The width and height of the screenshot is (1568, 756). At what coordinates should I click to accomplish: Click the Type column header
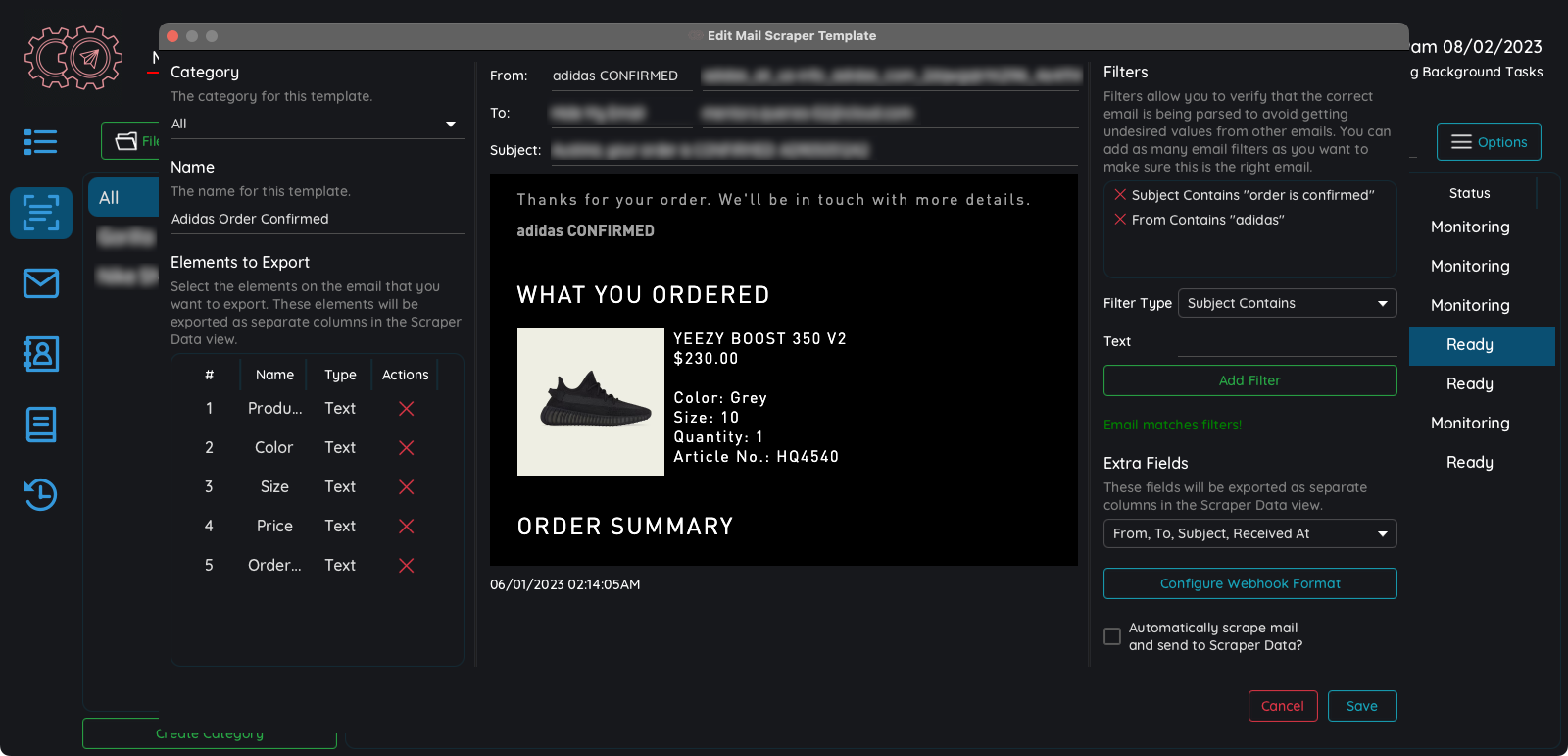(x=340, y=375)
